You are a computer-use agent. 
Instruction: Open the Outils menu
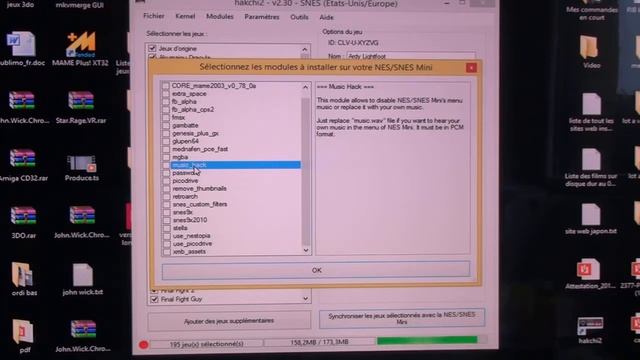click(x=299, y=17)
